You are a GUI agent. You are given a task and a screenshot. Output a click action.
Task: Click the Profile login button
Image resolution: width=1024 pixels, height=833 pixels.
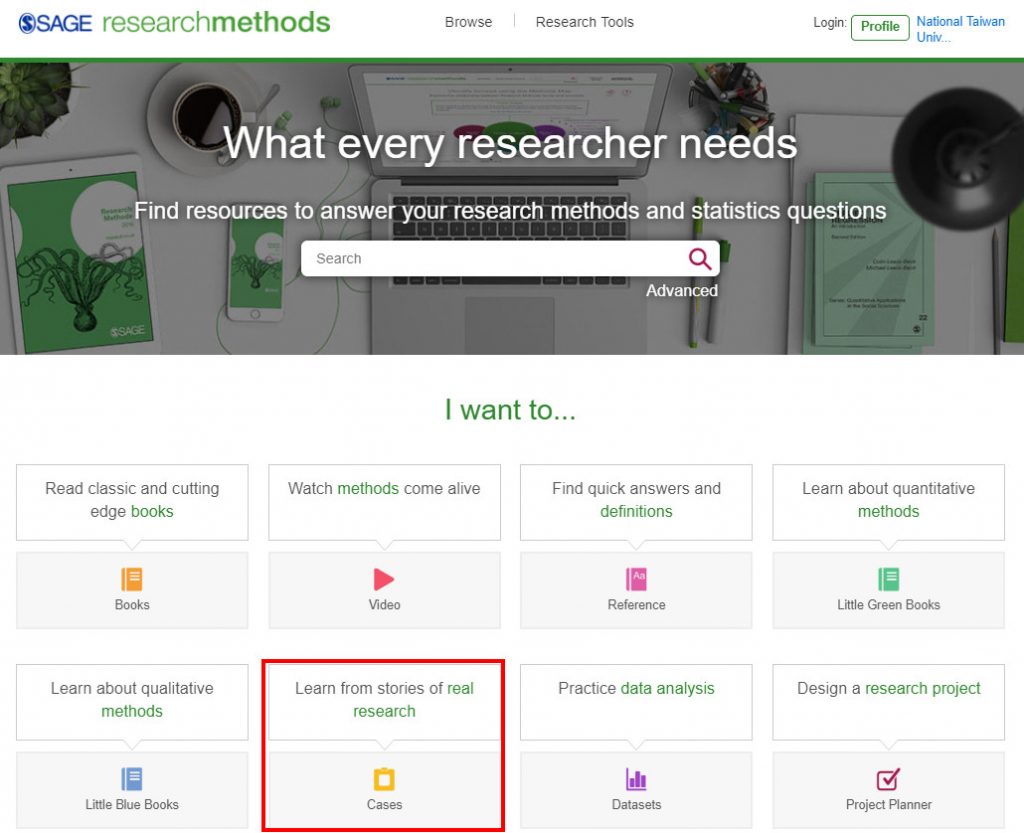click(880, 27)
